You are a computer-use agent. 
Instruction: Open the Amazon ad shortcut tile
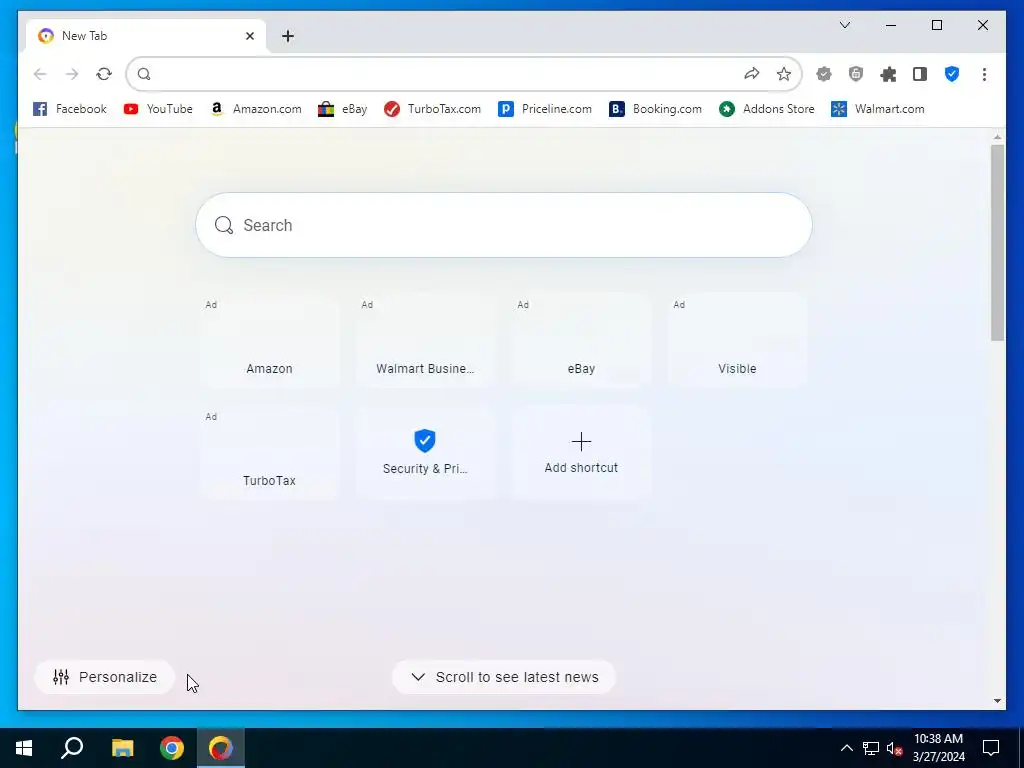[269, 340]
